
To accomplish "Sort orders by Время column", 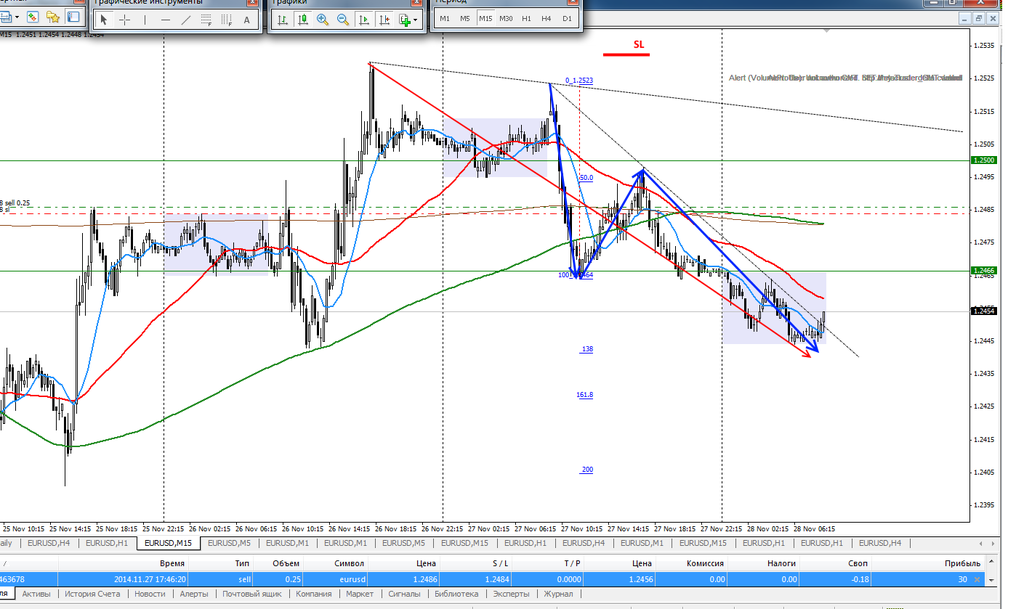I will (172, 563).
